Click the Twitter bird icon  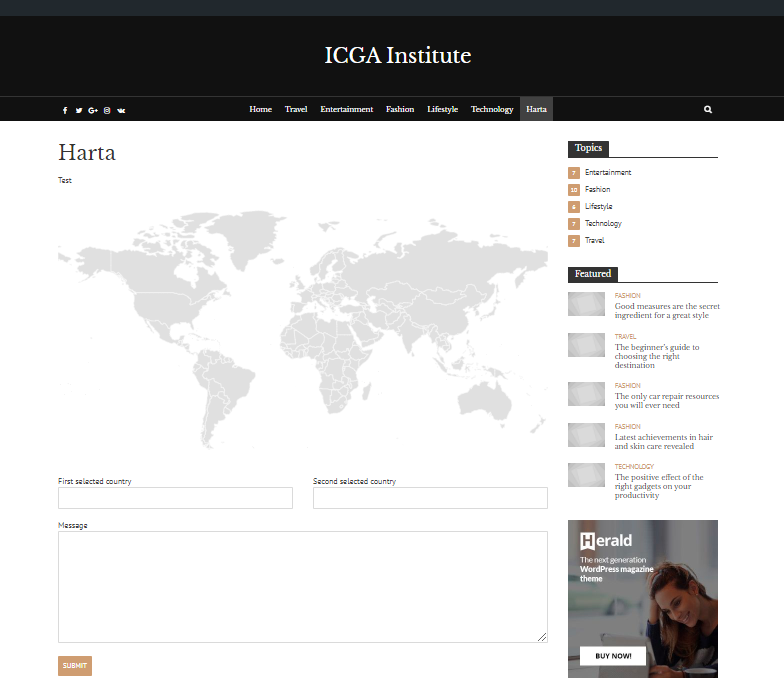point(79,110)
